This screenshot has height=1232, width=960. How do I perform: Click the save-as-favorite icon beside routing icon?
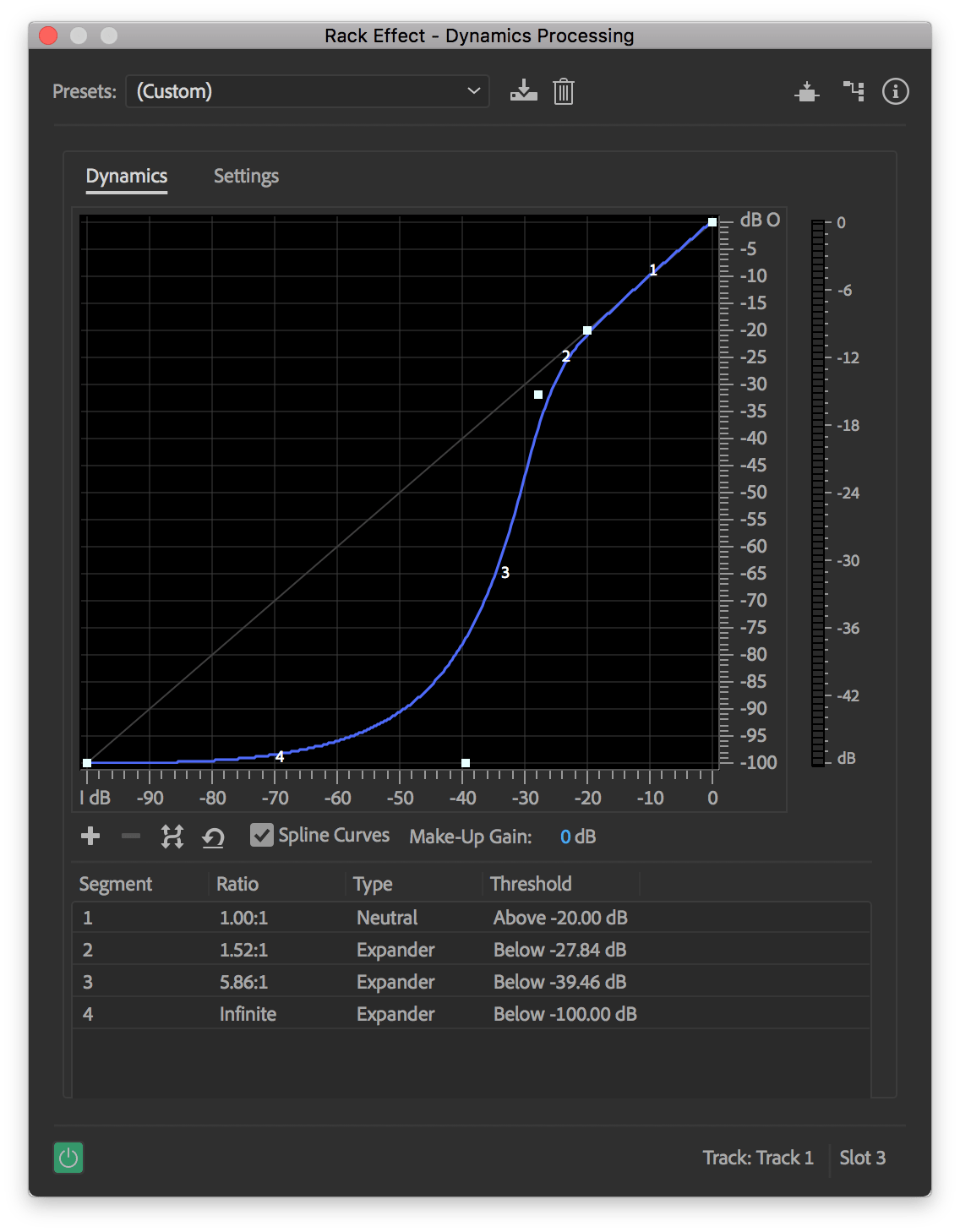coord(807,91)
